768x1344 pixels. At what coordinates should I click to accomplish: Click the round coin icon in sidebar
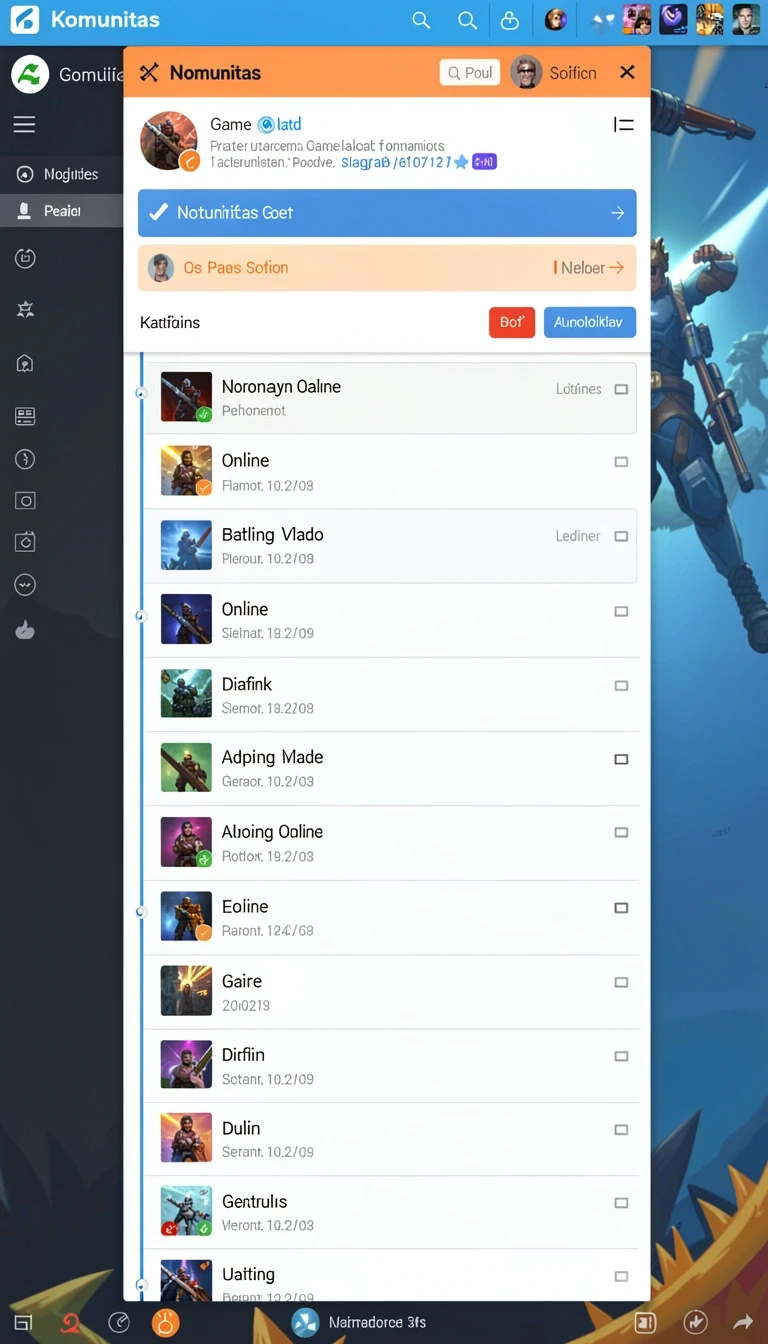tap(25, 459)
